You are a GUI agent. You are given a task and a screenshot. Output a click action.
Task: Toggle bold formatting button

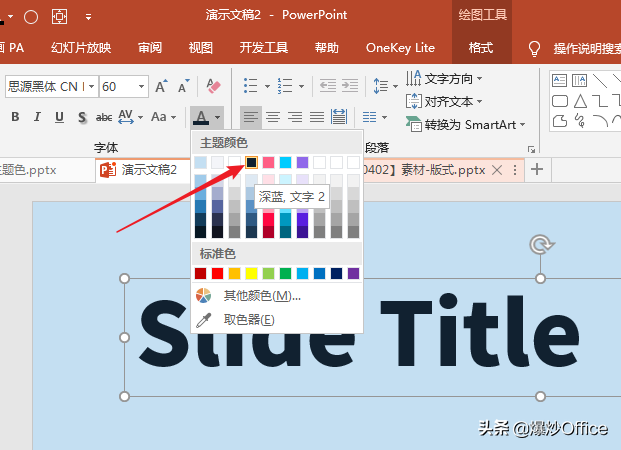pyautogui.click(x=15, y=117)
